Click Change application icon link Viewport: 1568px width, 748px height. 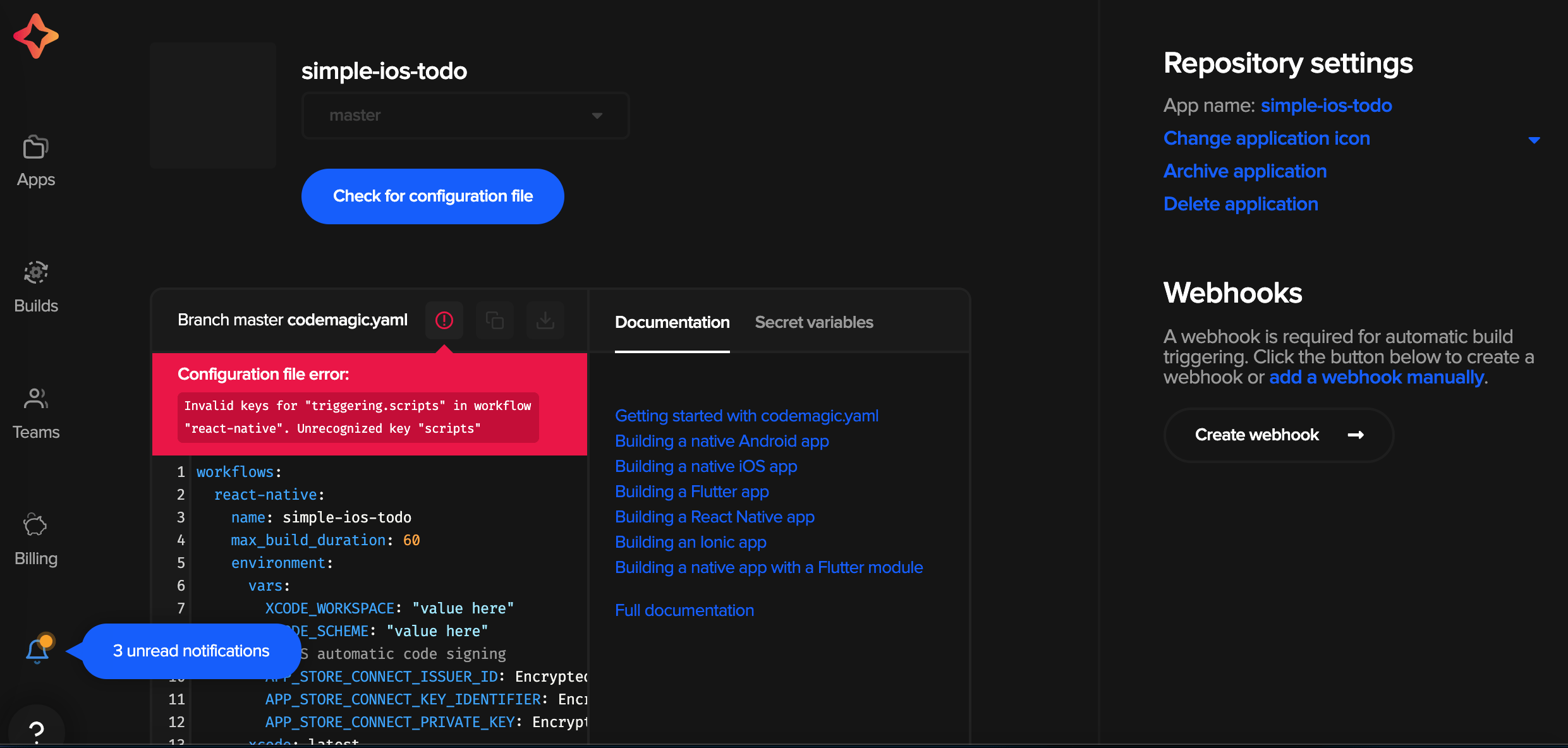point(1267,138)
